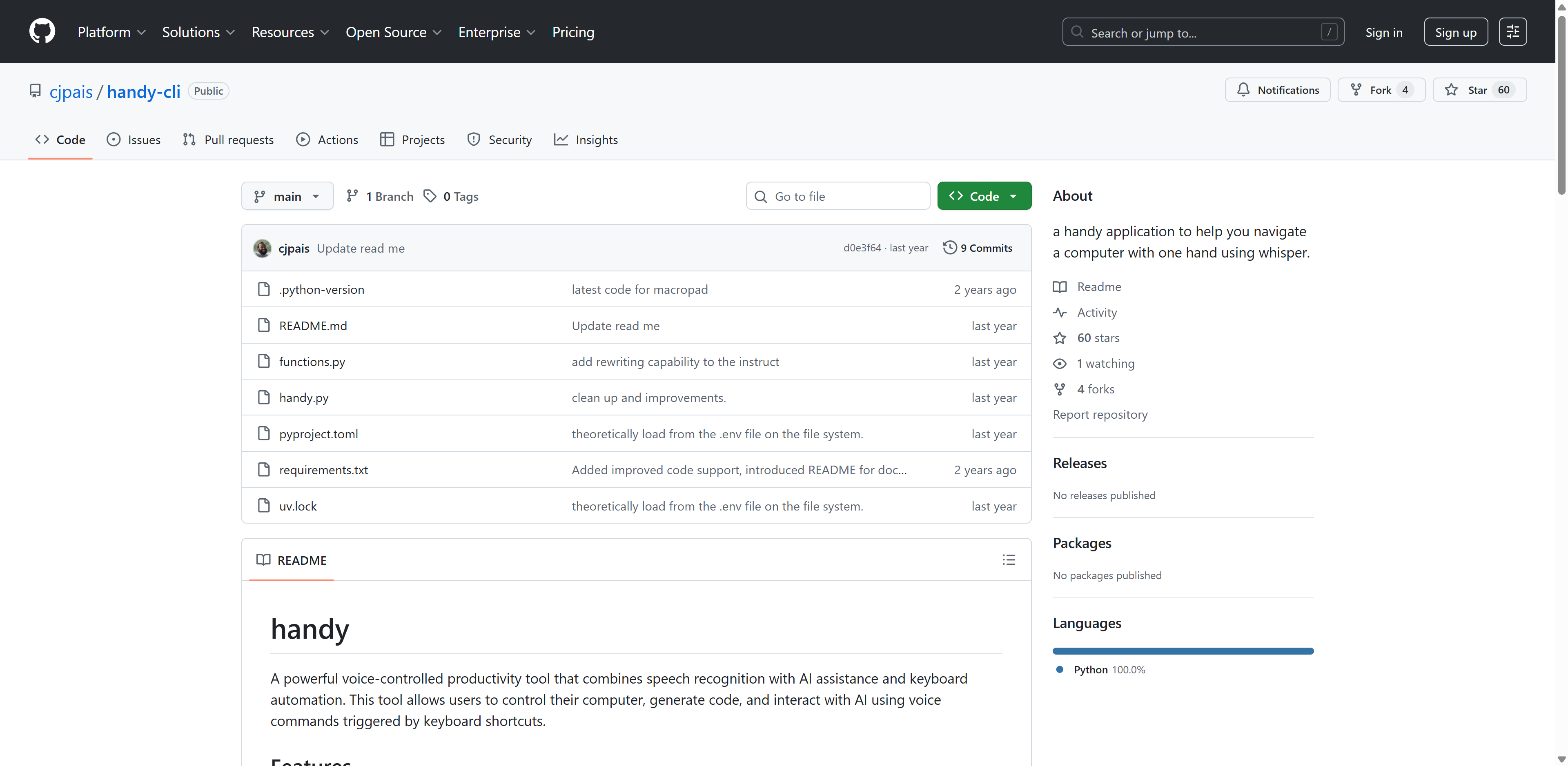Open the handy.py file
The image size is (1568, 766).
[x=304, y=398]
